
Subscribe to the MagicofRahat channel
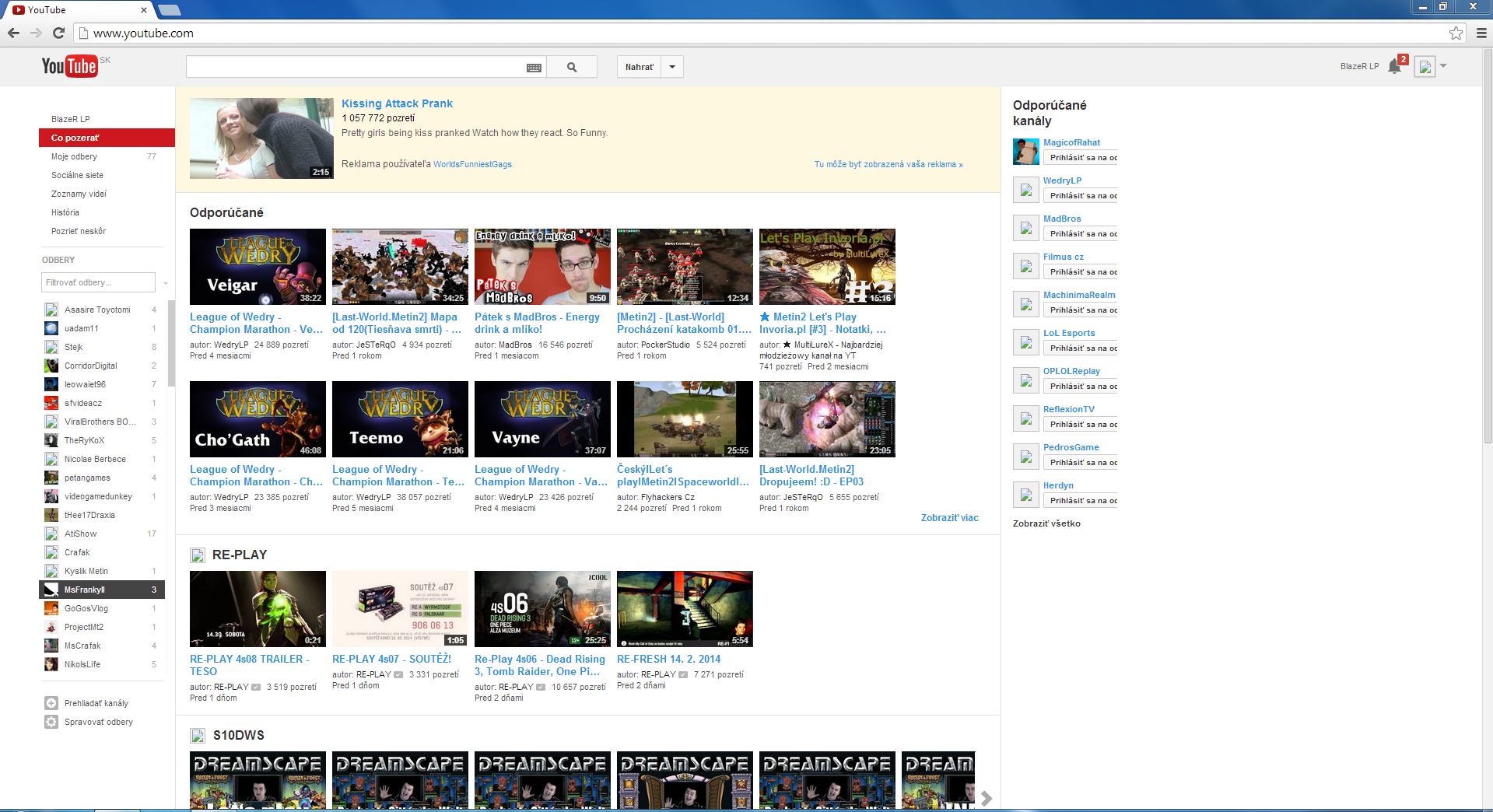point(1082,158)
